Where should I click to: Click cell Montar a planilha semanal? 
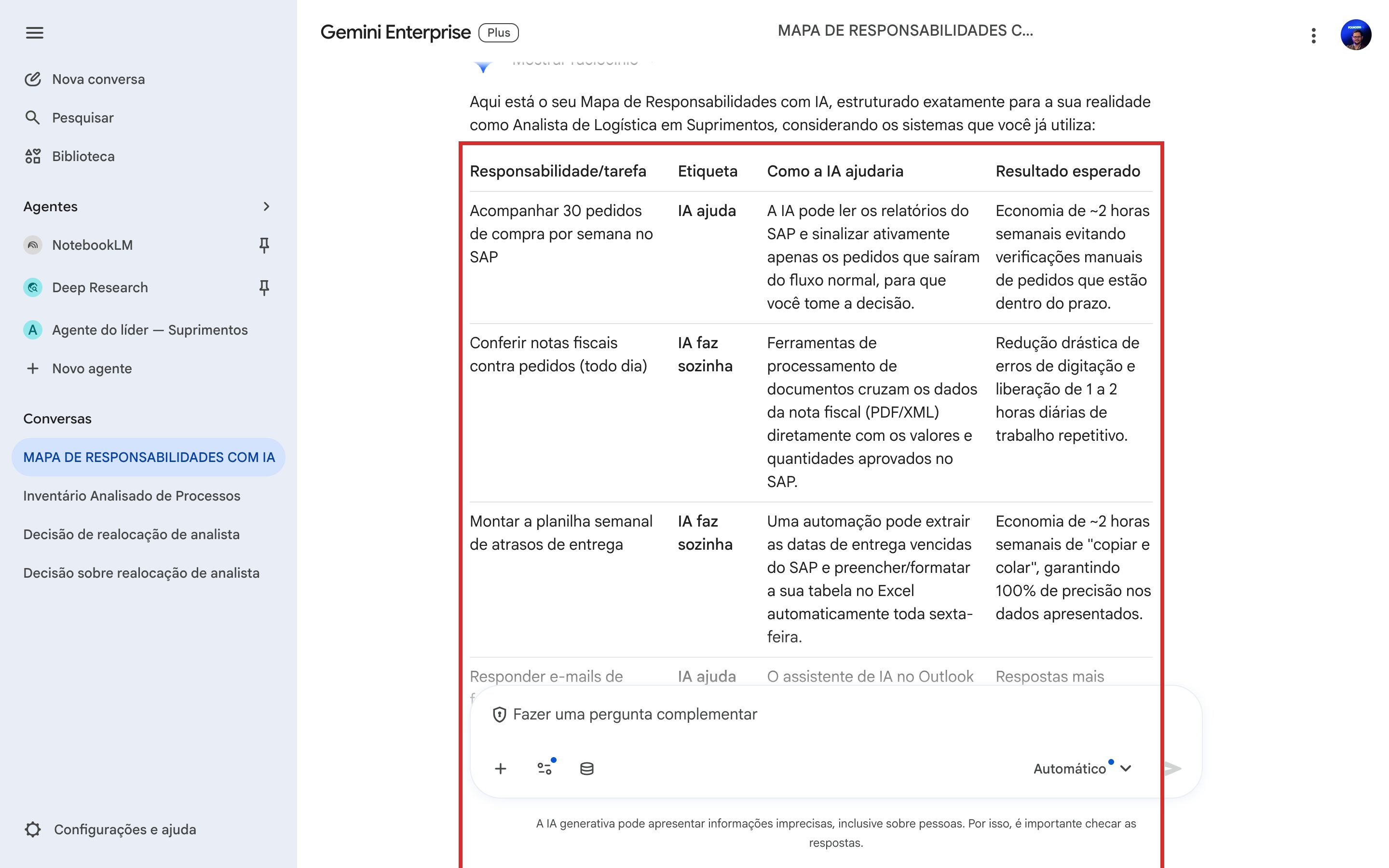(561, 533)
